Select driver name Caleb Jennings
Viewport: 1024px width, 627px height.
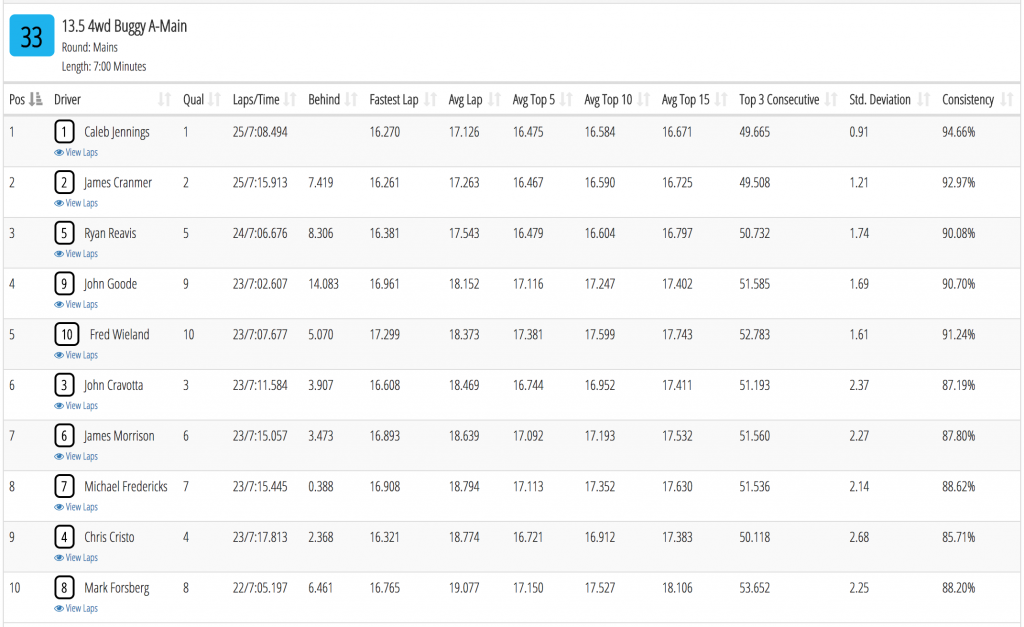(117, 132)
